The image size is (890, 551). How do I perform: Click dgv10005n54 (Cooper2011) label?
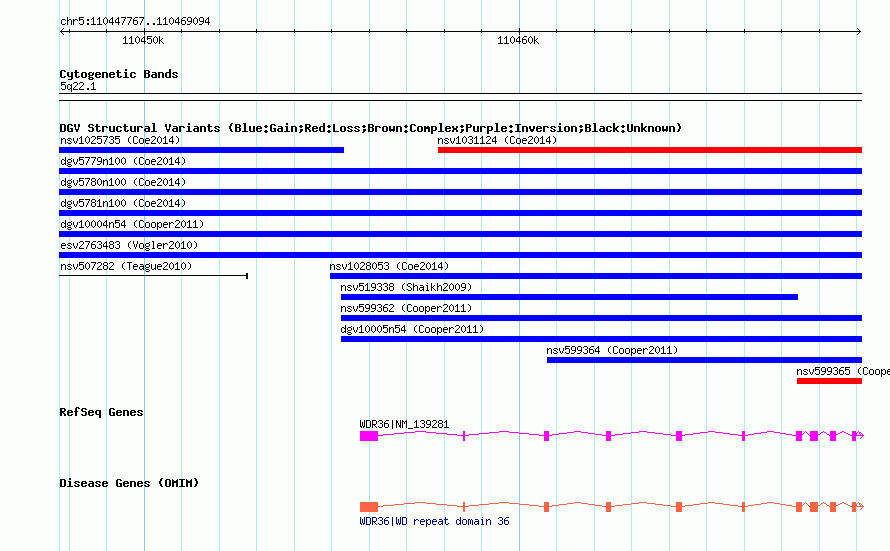412,329
